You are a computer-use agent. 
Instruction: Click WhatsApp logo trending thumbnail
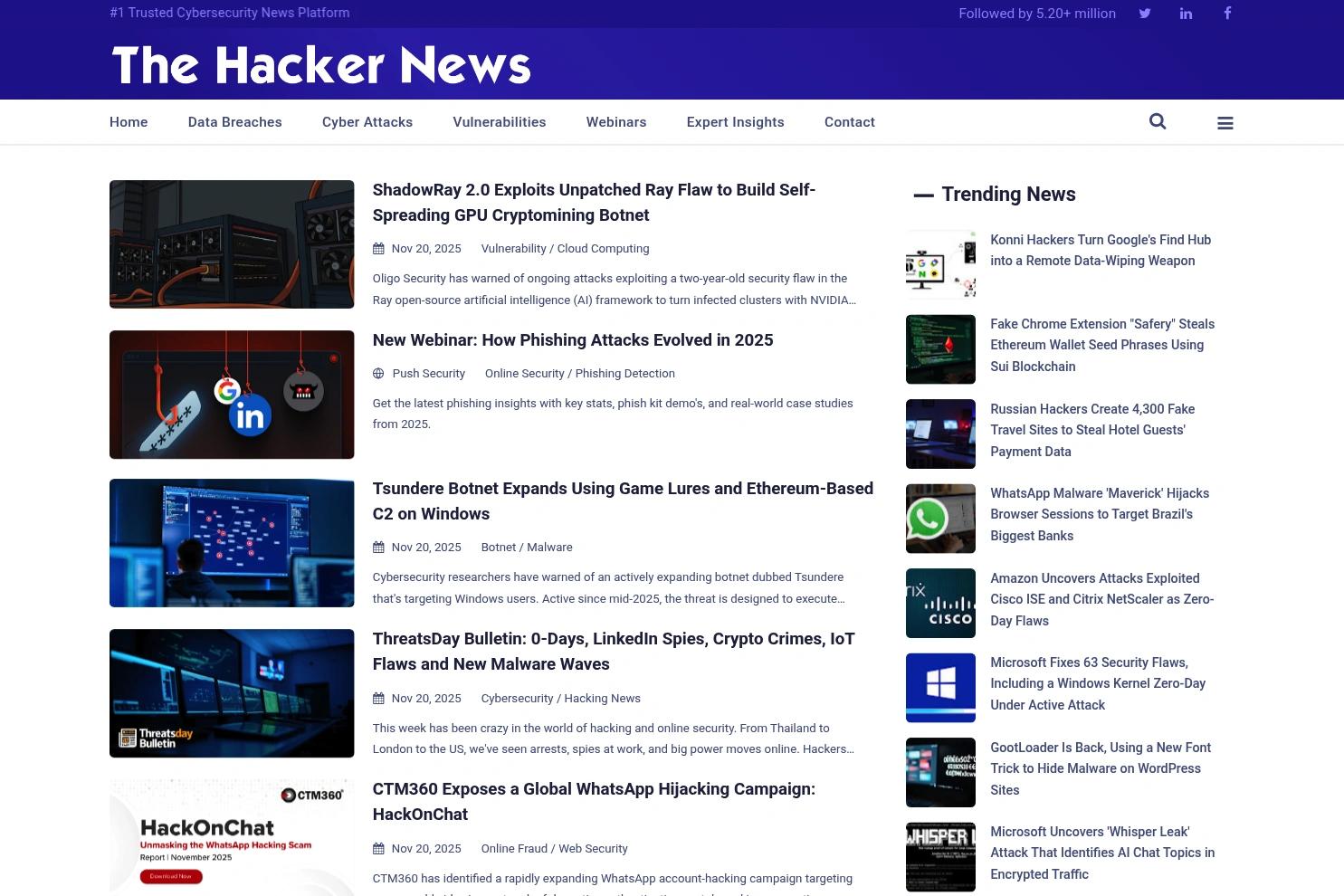point(940,519)
